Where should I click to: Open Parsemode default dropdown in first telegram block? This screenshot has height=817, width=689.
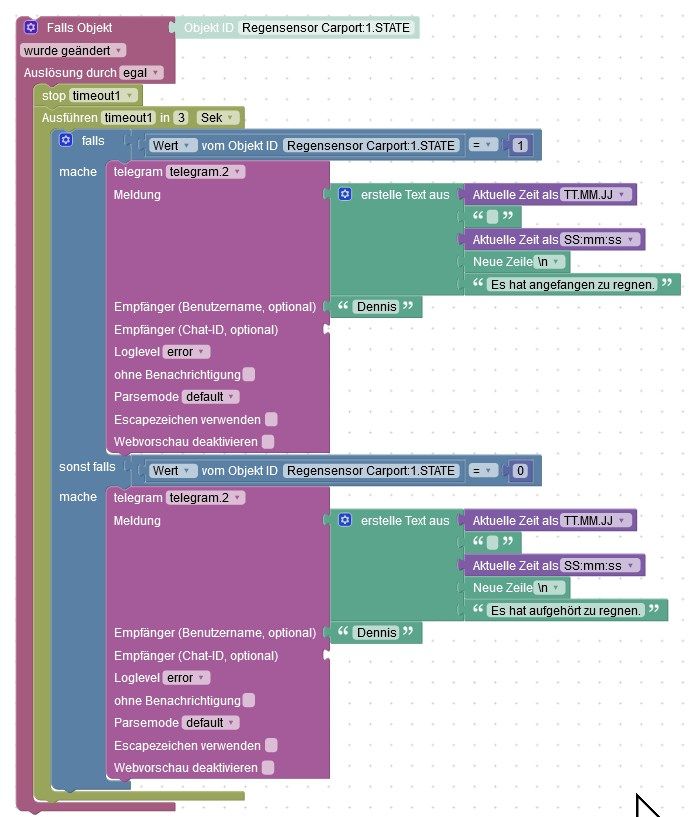(x=211, y=397)
